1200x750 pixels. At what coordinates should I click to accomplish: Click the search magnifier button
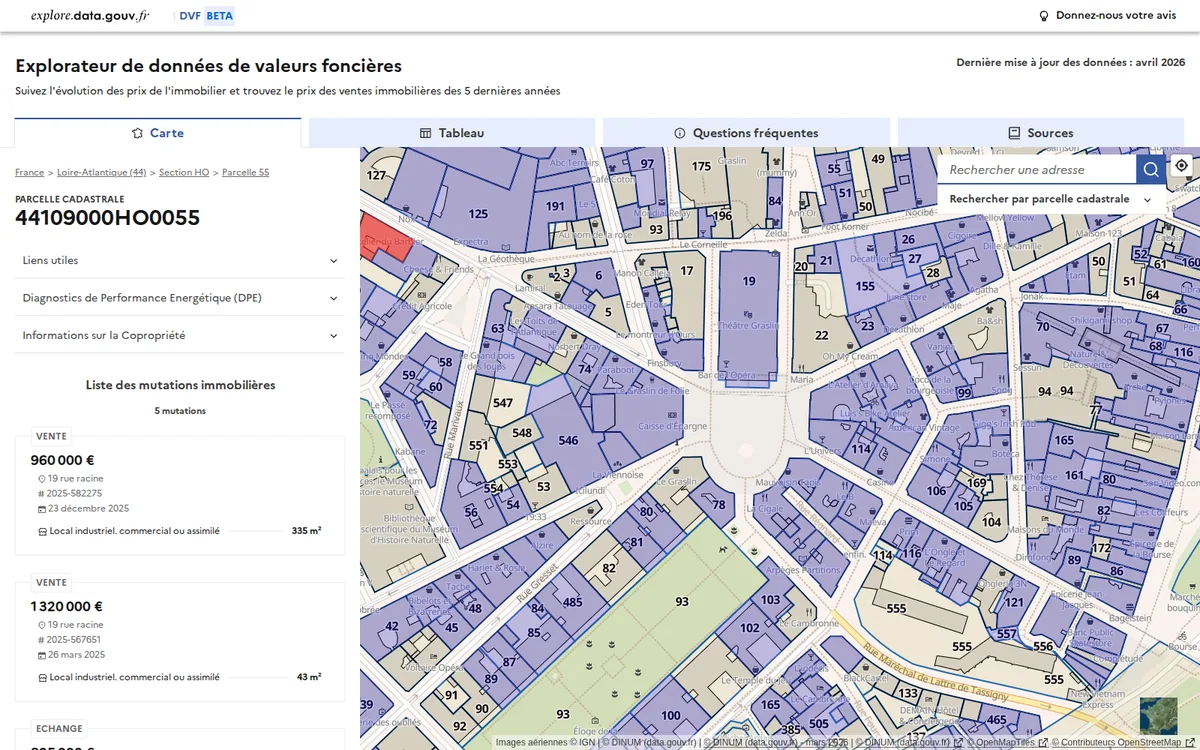click(1151, 169)
